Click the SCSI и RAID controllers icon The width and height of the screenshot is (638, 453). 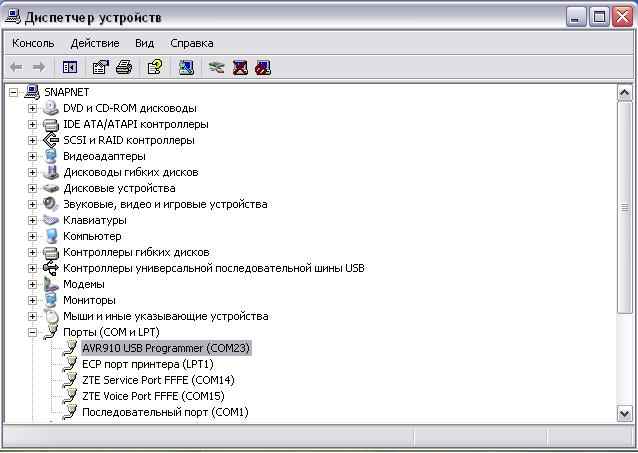click(50, 140)
